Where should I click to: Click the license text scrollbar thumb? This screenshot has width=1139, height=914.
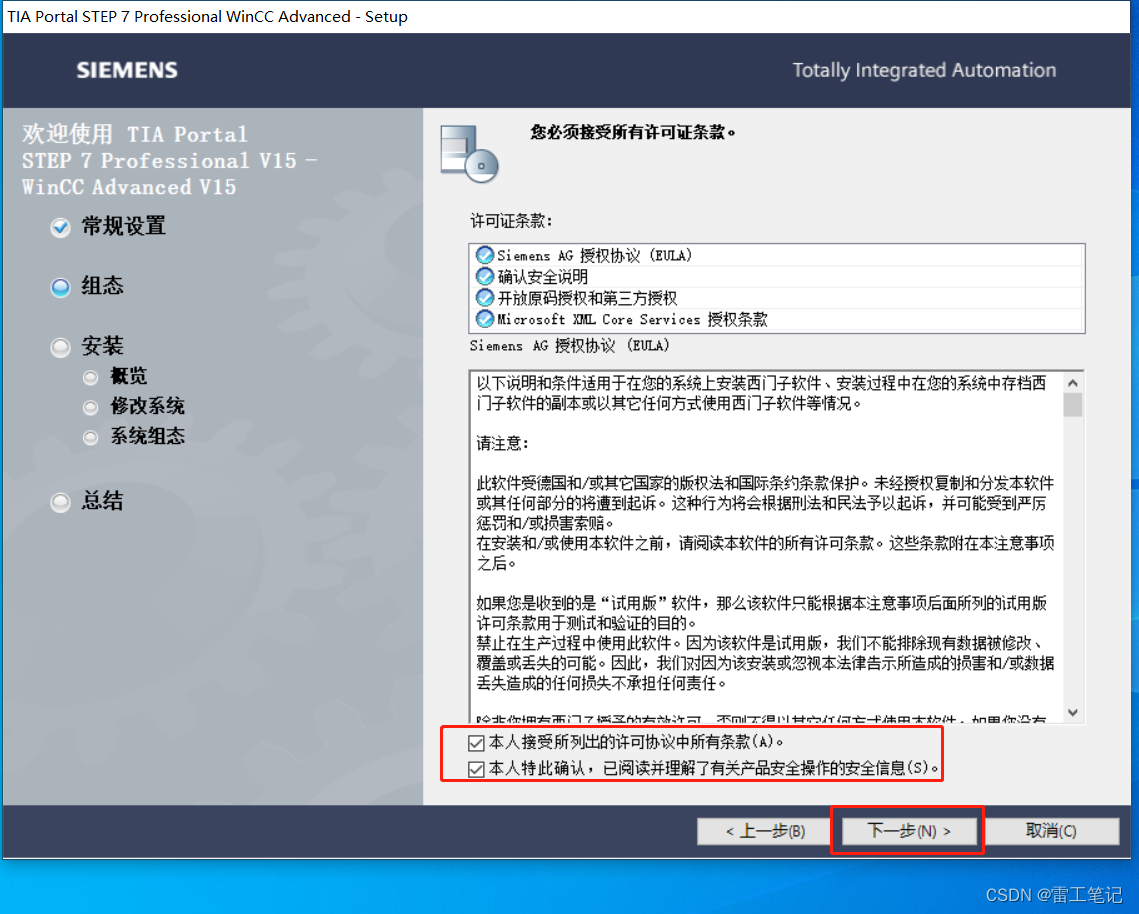[x=1073, y=405]
